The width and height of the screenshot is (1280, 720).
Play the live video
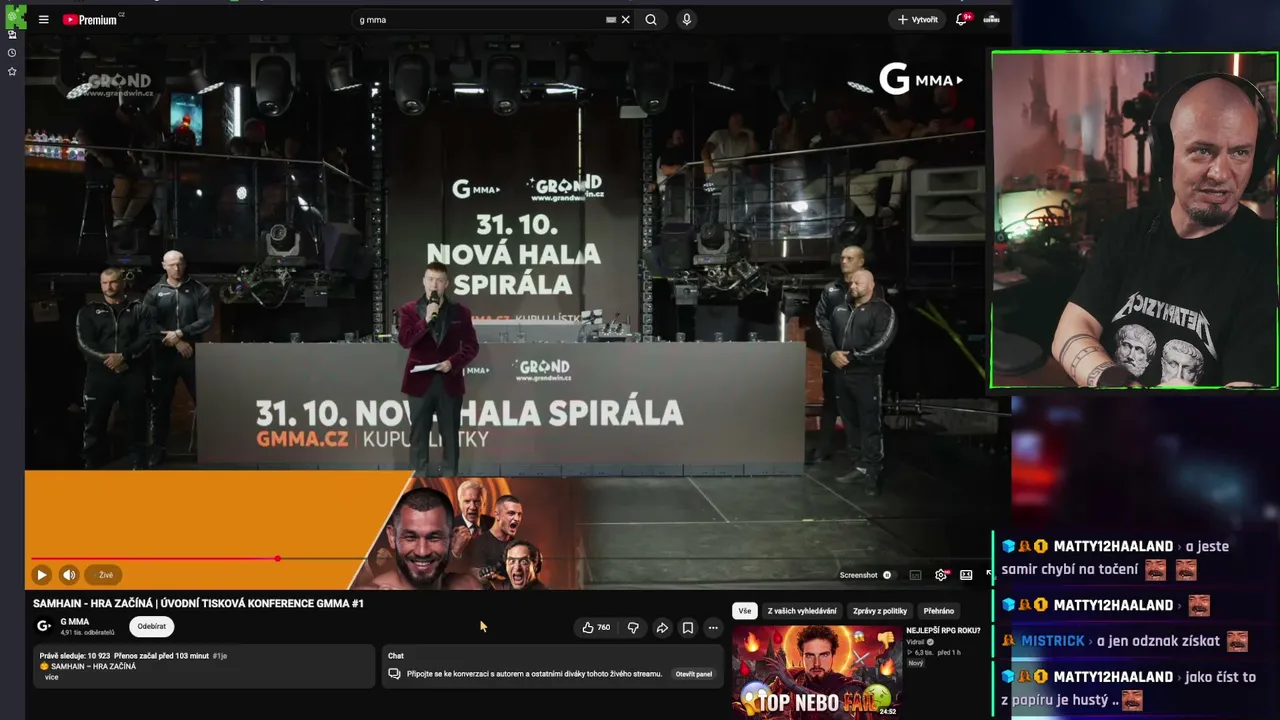[41, 575]
